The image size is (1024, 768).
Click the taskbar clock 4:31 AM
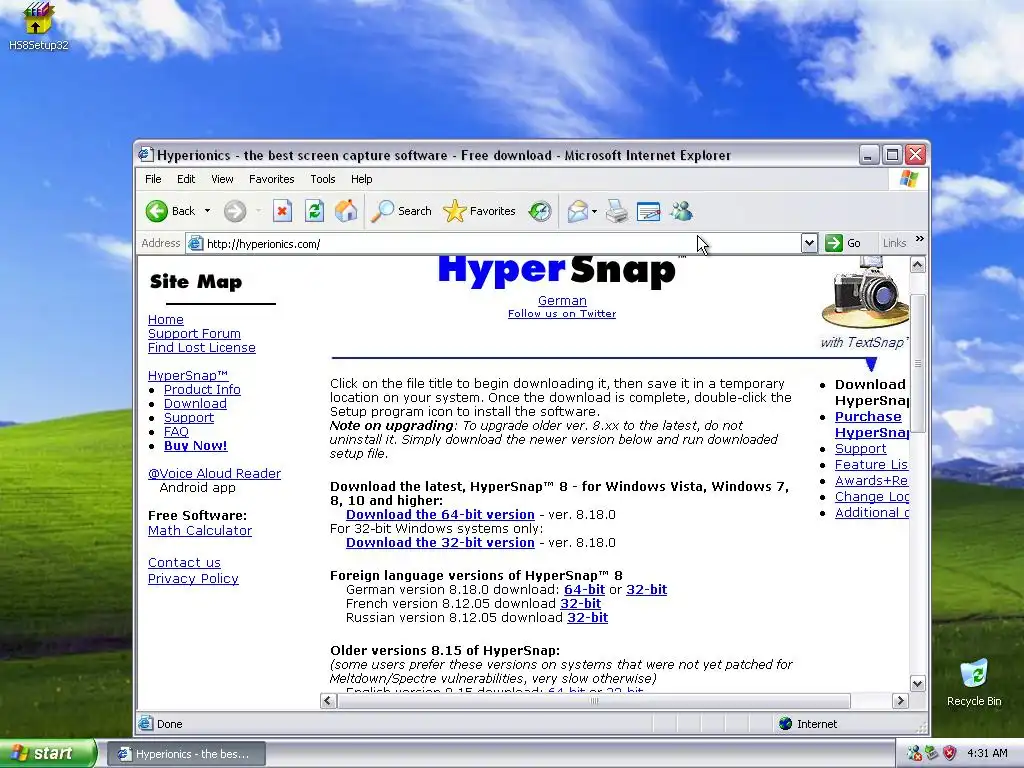pyautogui.click(x=987, y=753)
